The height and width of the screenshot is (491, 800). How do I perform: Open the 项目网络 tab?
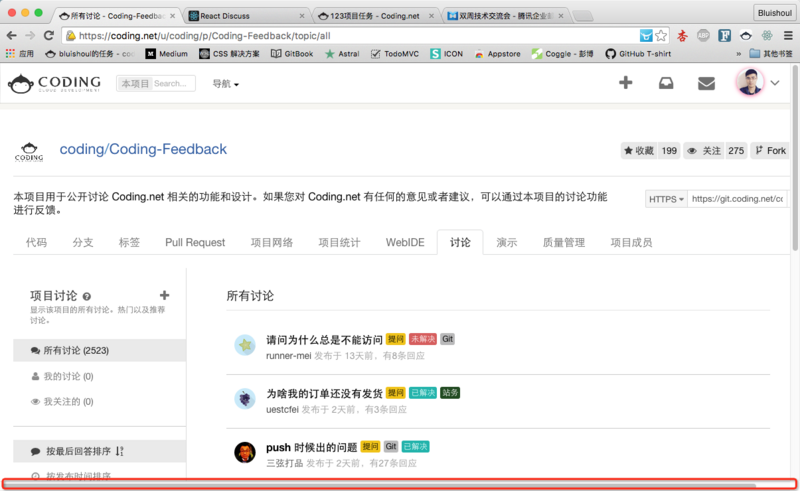(x=272, y=242)
